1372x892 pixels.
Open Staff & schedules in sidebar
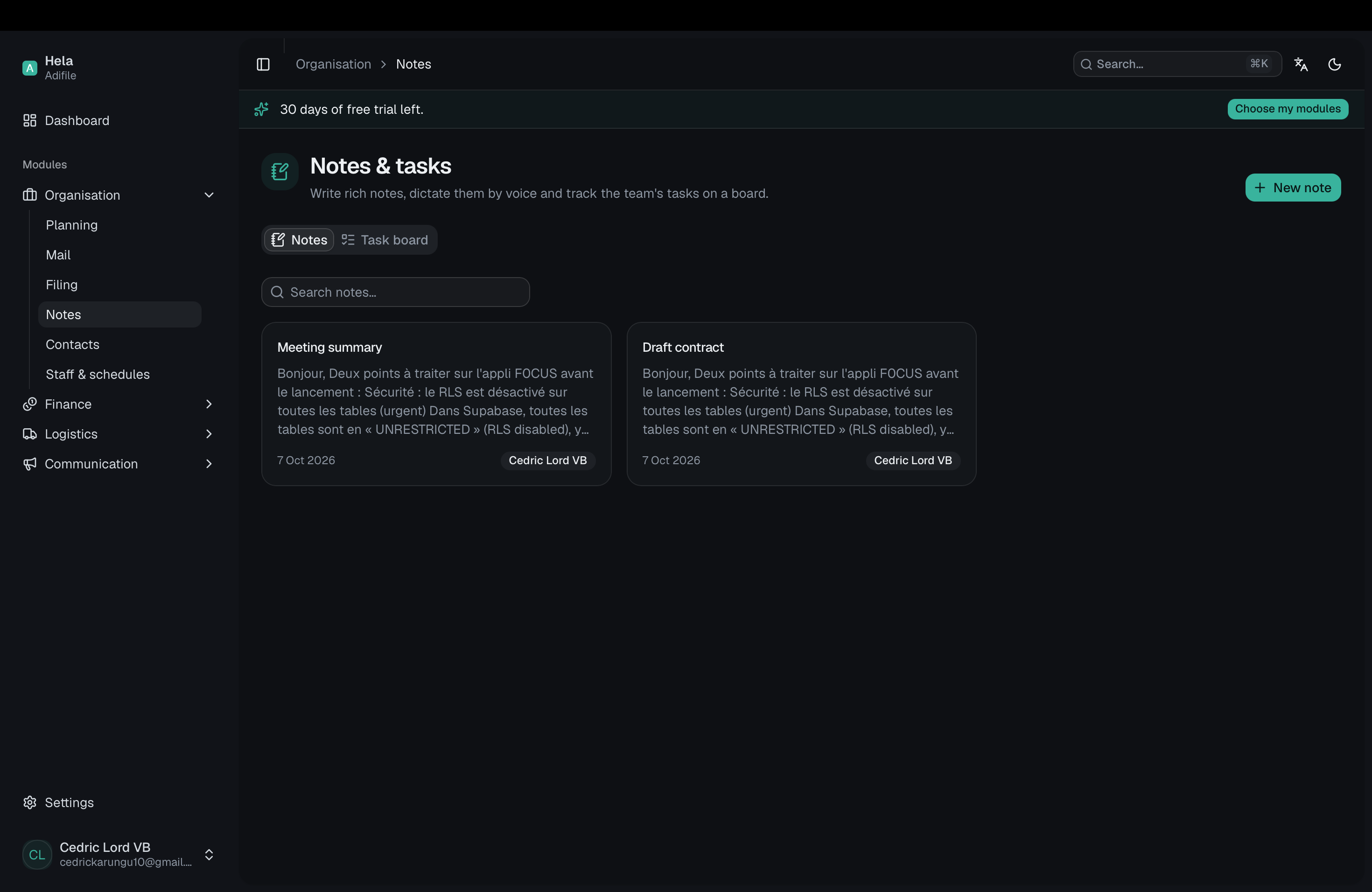coord(119,375)
